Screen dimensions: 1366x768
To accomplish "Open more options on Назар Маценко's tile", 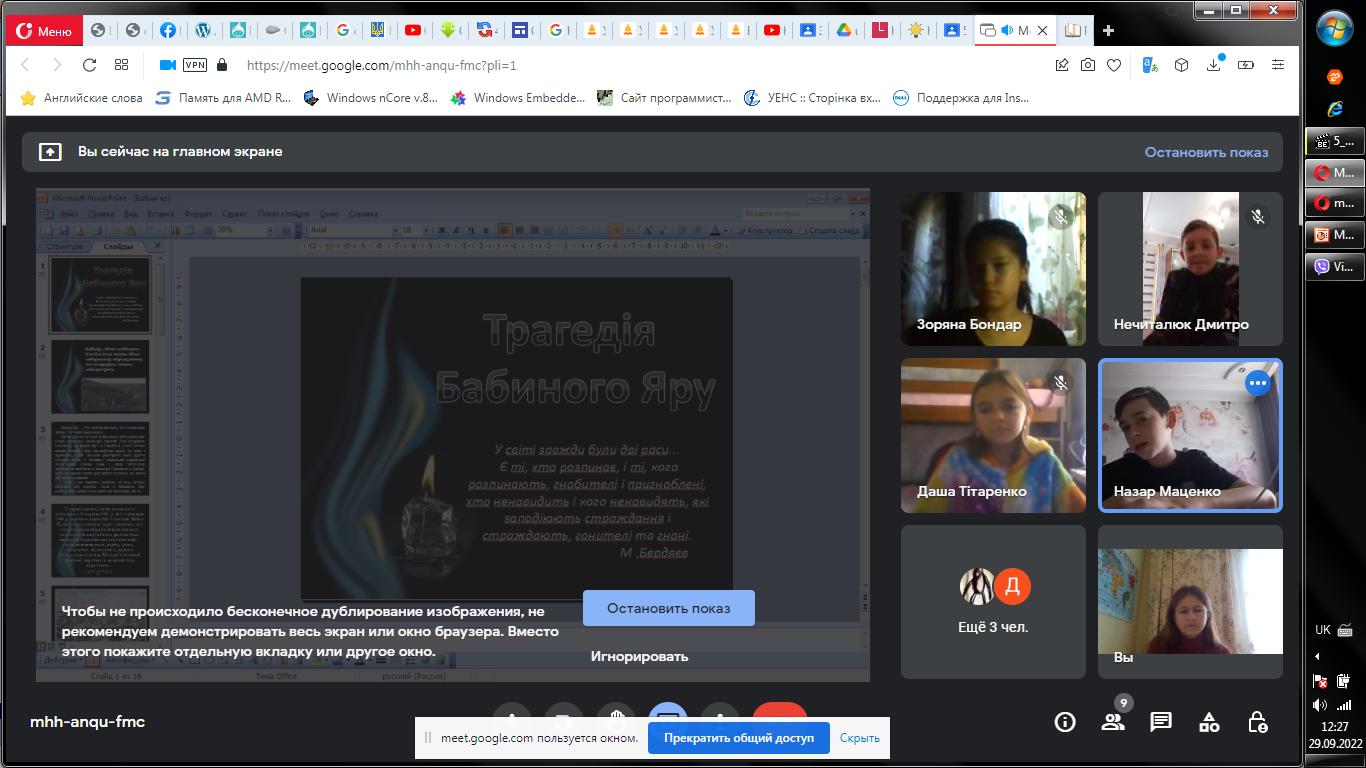I will point(1257,383).
